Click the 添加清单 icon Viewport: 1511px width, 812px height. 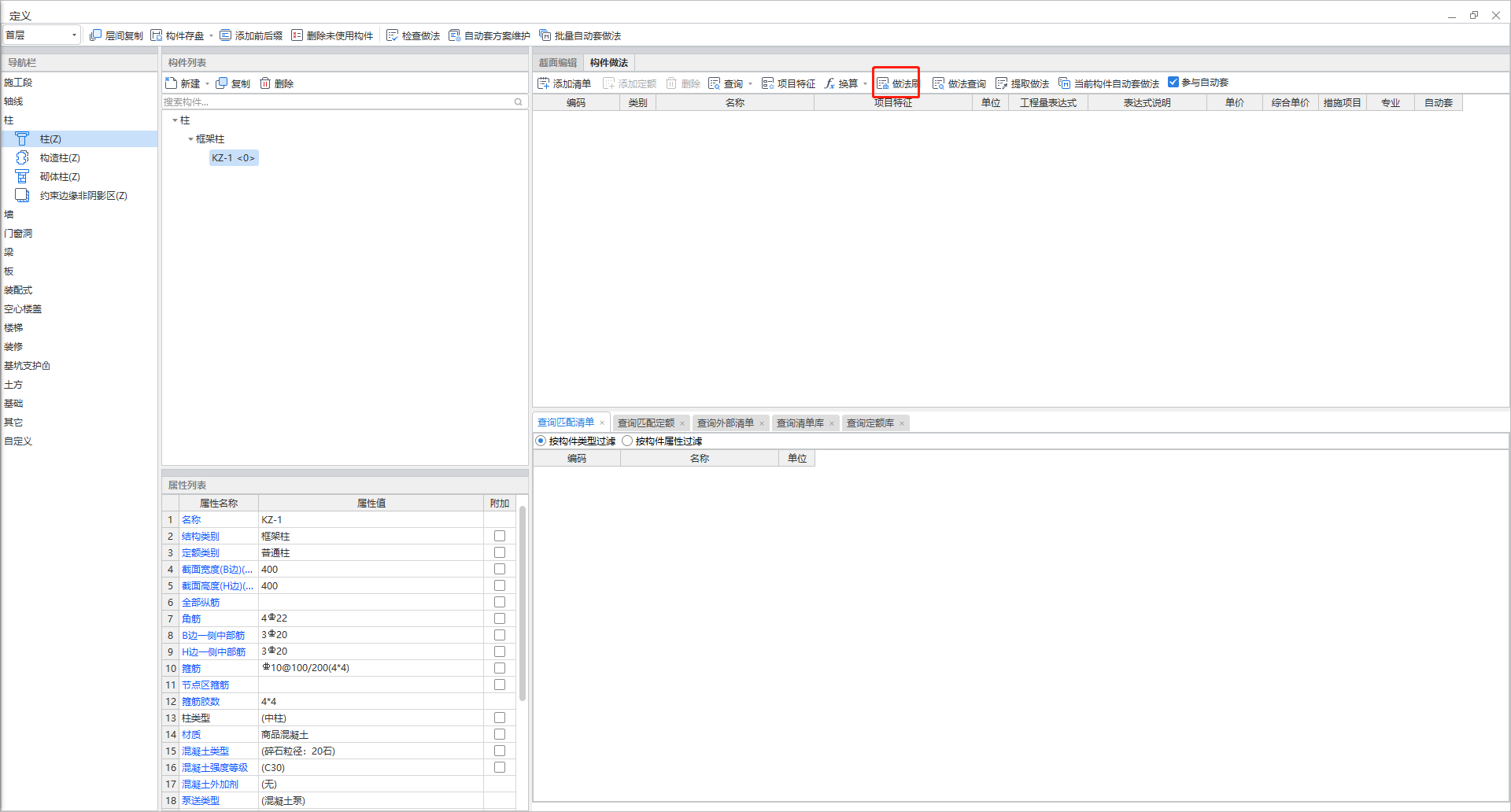[543, 83]
